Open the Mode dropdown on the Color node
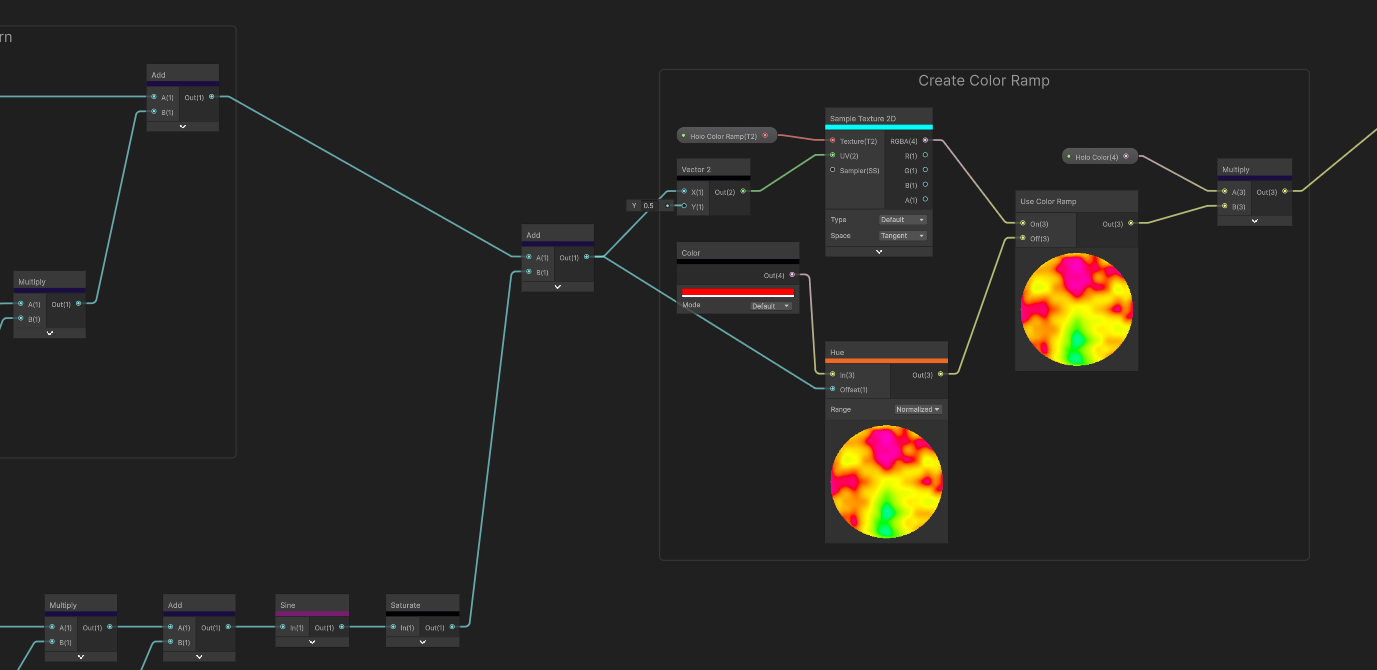This screenshot has width=1377, height=670. point(771,306)
